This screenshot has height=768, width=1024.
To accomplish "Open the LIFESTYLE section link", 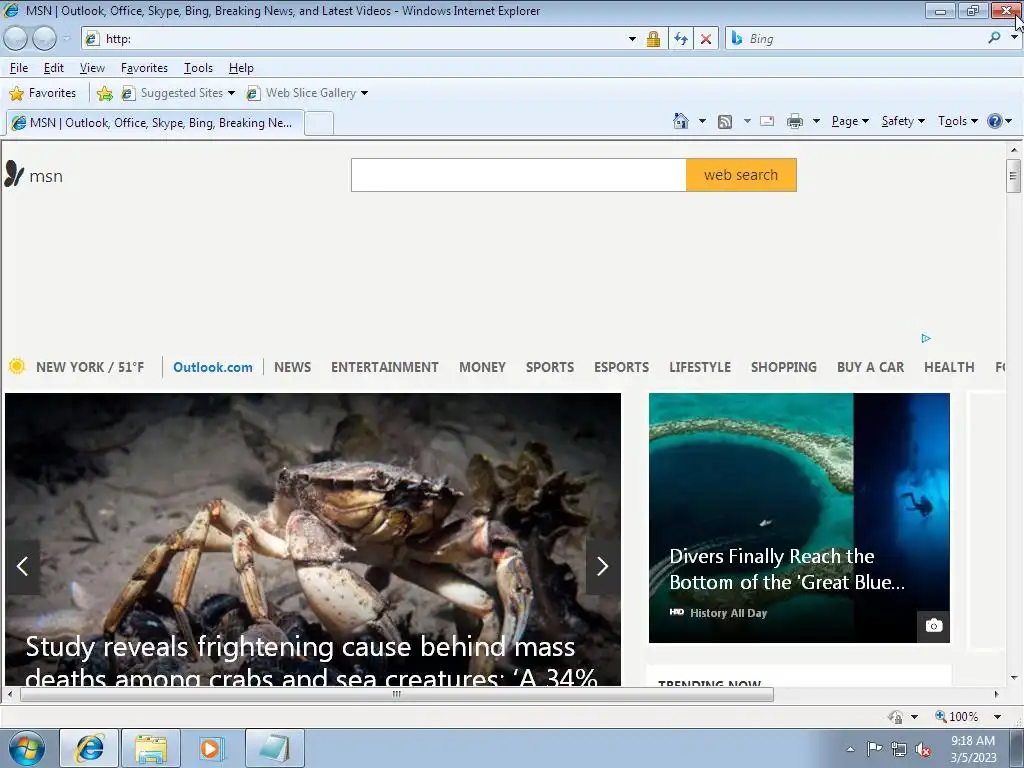I will [700, 367].
